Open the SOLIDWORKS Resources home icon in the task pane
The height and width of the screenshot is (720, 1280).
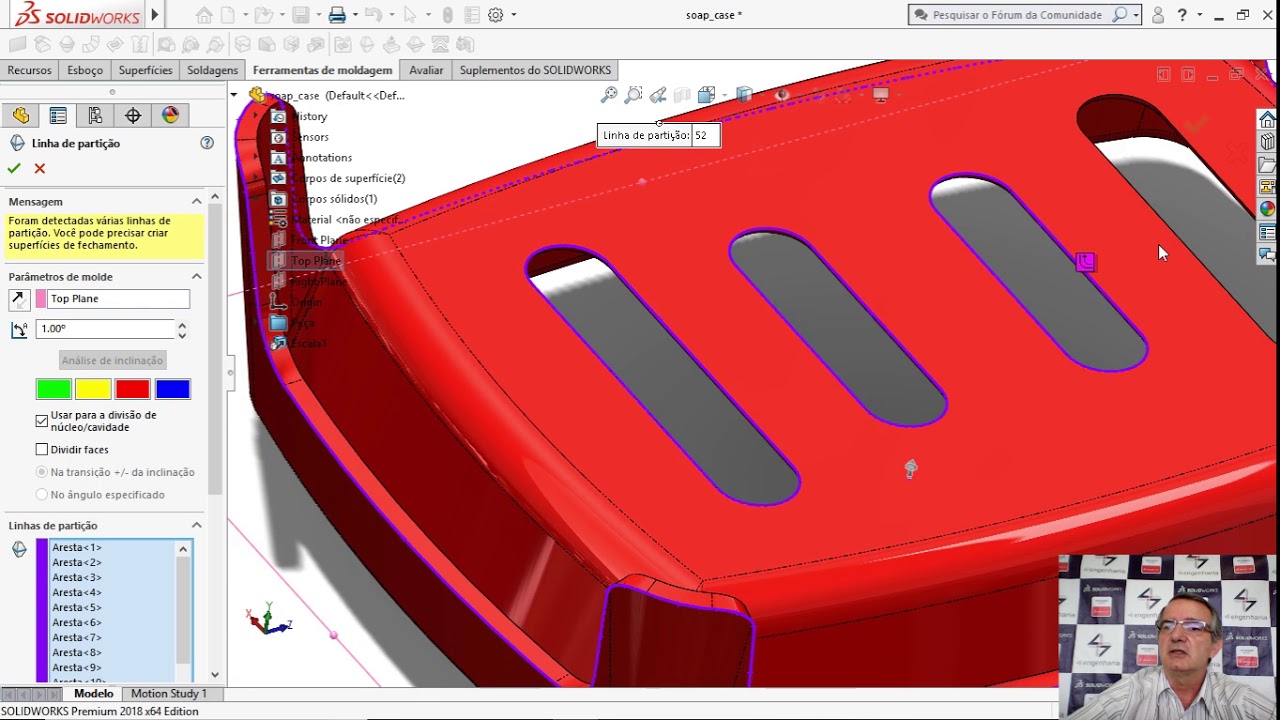pos(1267,120)
